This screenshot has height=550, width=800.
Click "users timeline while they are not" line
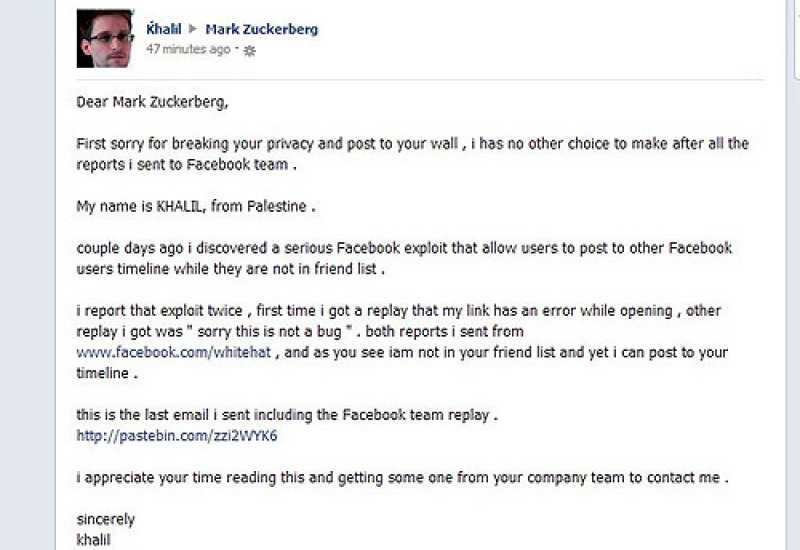pos(230,269)
